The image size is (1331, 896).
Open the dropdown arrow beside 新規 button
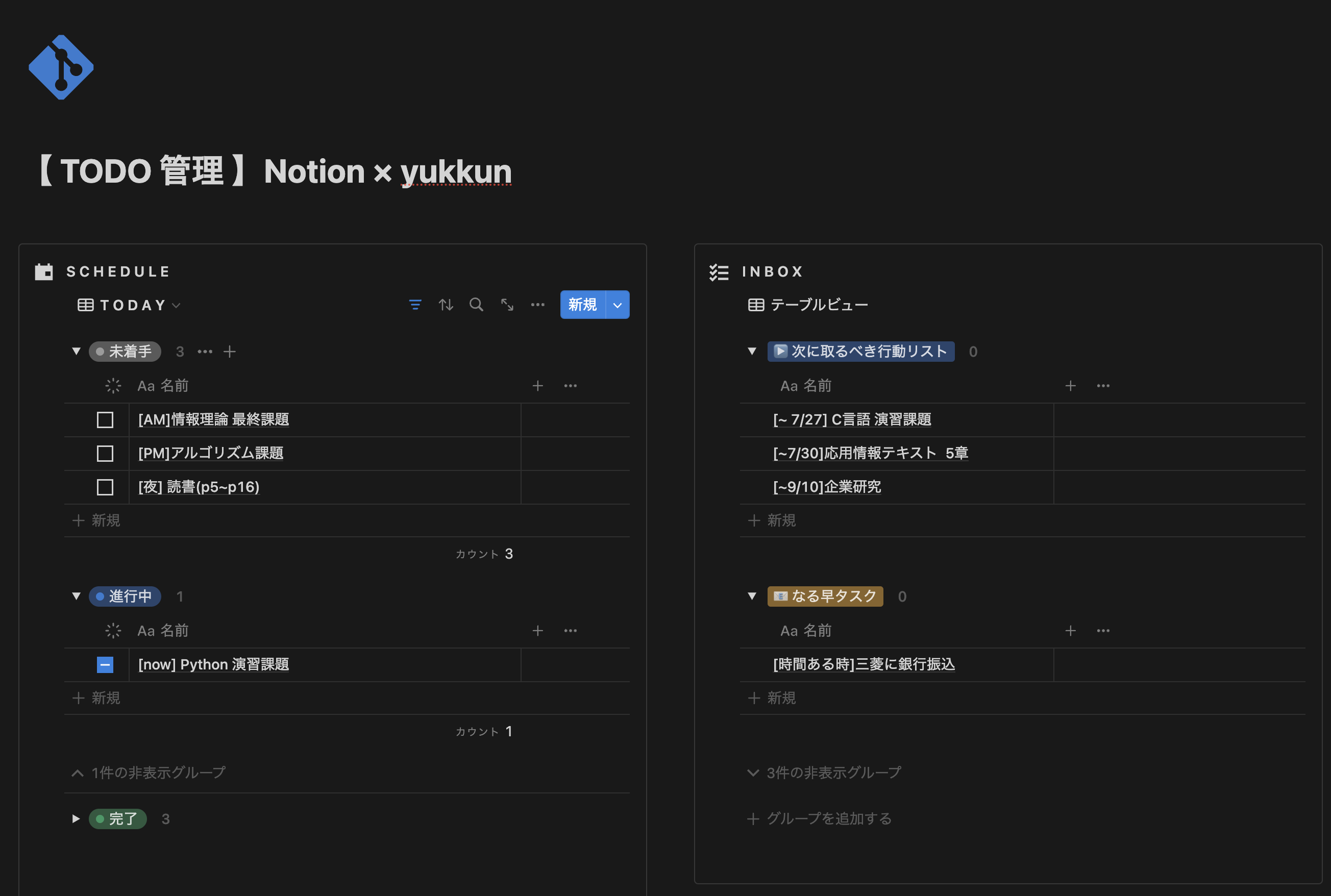click(x=617, y=305)
